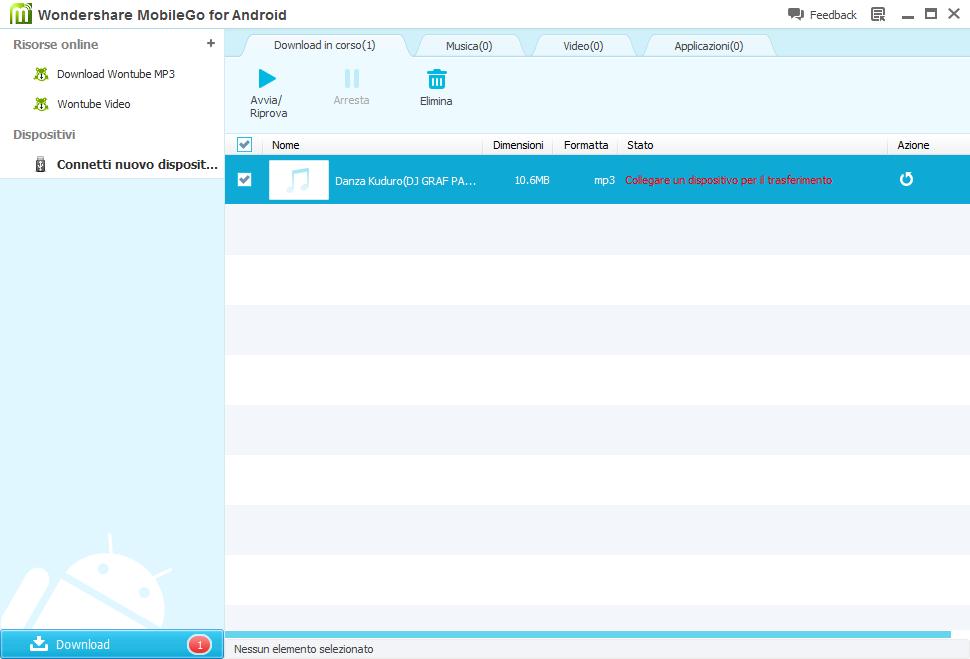Click the Feedback link

(x=833, y=15)
